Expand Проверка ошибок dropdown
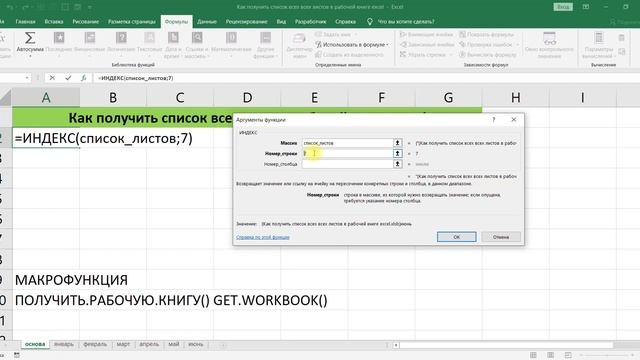Viewport: 640px width, 360px height. 518,44
